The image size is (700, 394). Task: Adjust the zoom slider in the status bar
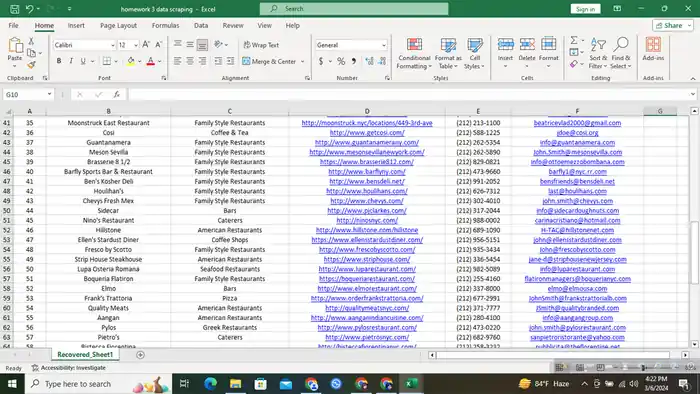click(x=644, y=367)
